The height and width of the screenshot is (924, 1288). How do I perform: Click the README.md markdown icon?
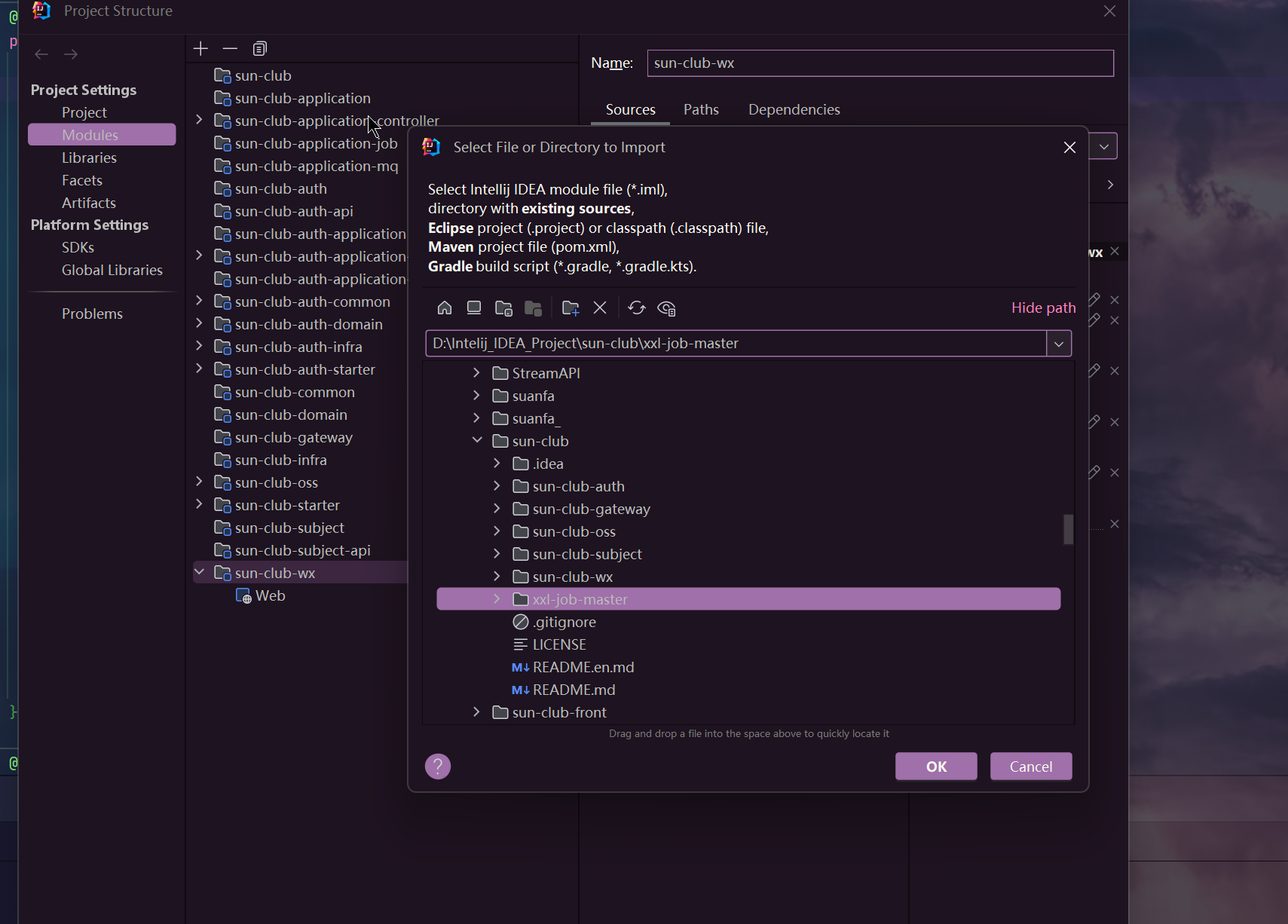pyautogui.click(x=521, y=690)
